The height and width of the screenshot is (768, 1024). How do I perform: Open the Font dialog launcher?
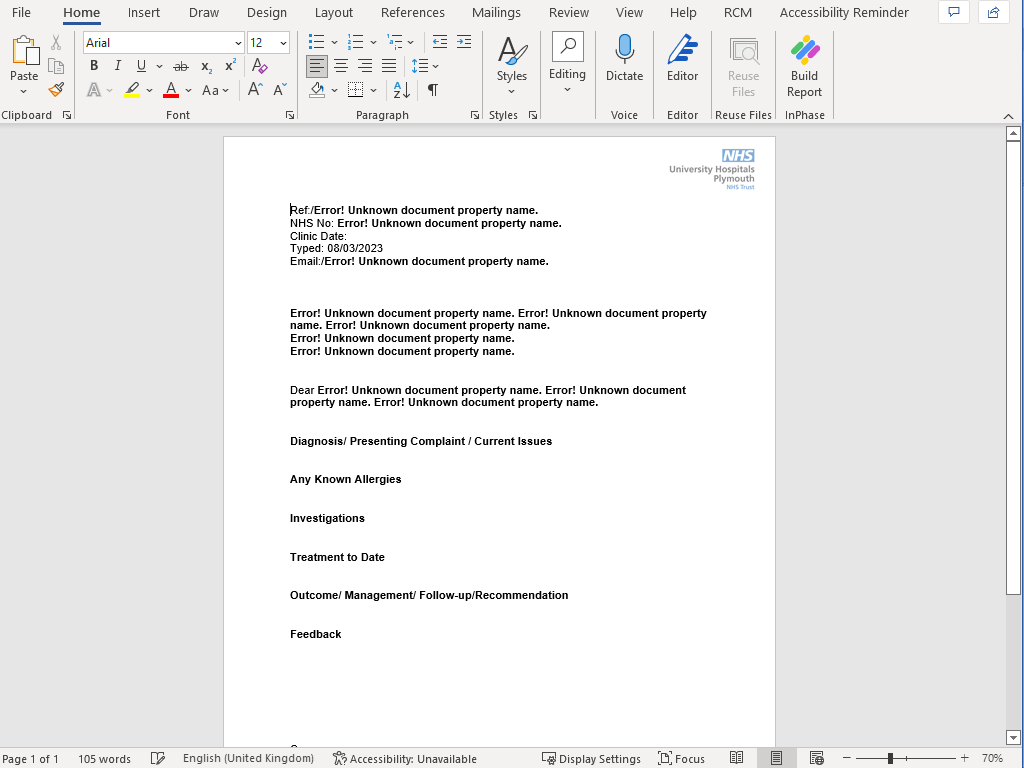[290, 116]
